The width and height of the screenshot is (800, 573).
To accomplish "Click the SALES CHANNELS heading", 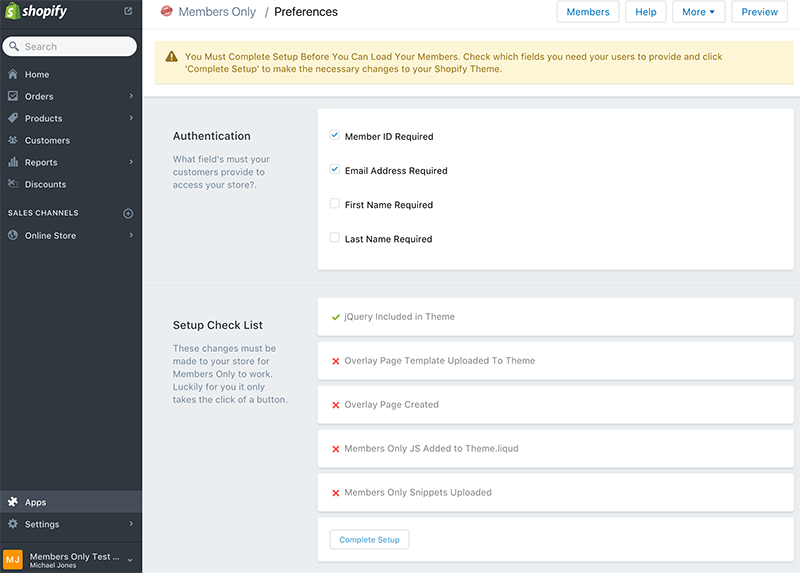I will [43, 213].
